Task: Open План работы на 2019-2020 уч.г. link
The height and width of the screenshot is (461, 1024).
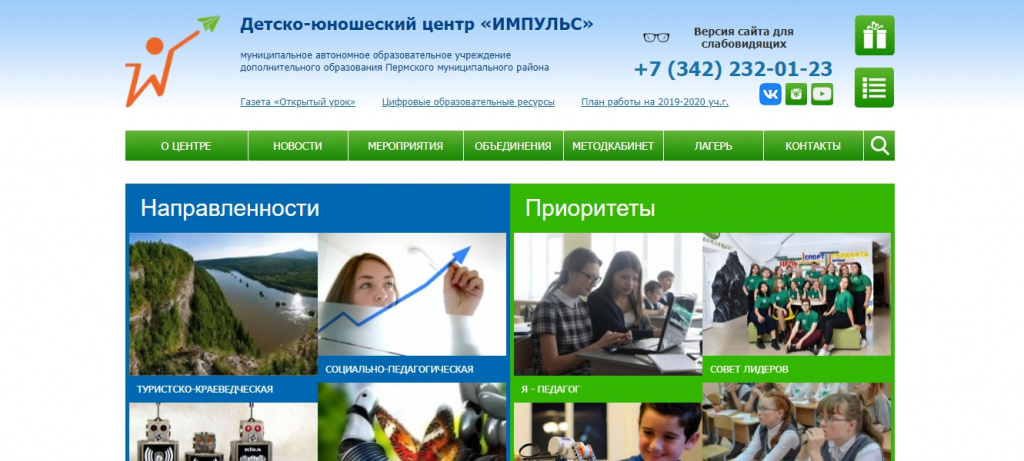Action: tap(655, 102)
